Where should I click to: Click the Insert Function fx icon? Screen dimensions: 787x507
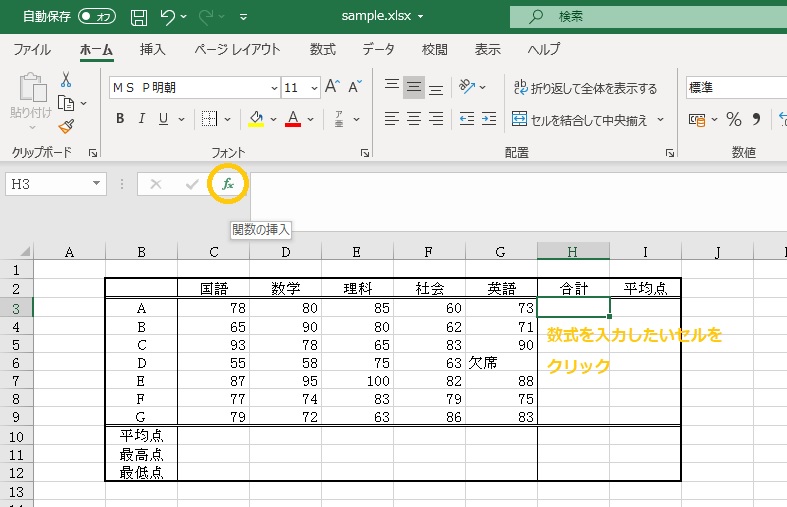(x=228, y=184)
